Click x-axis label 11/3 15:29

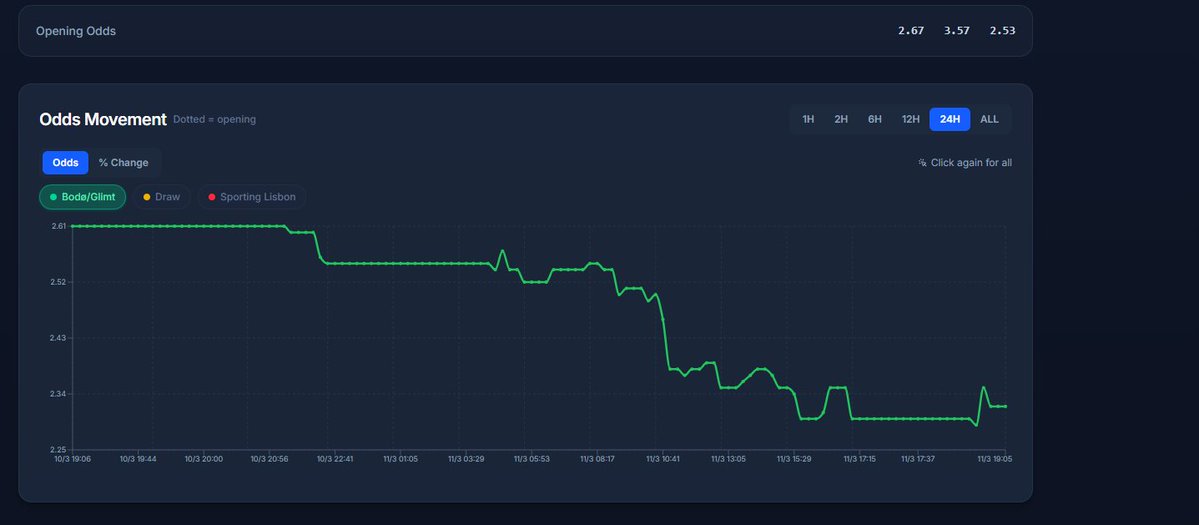[794, 459]
